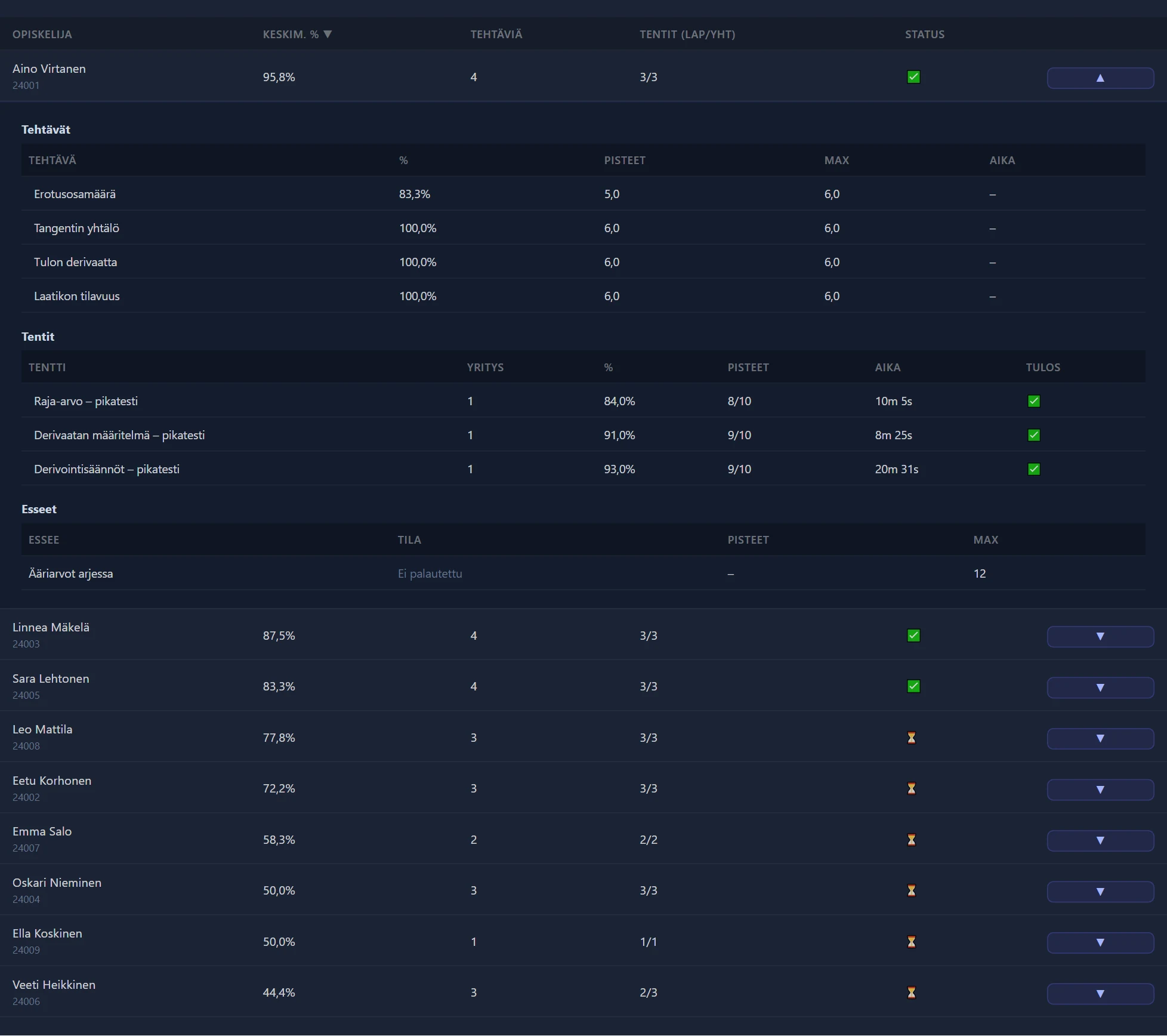Click the Aino Virtanen student name
1167x1036 pixels.
point(49,69)
